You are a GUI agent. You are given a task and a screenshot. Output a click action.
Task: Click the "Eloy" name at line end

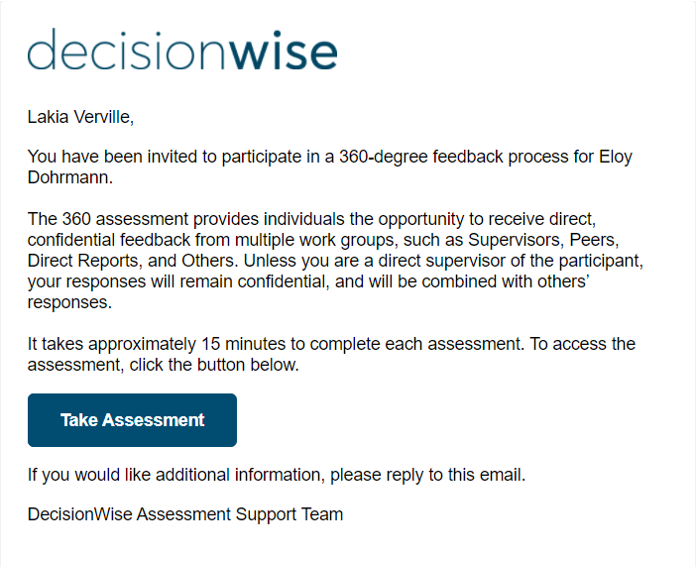(616, 157)
